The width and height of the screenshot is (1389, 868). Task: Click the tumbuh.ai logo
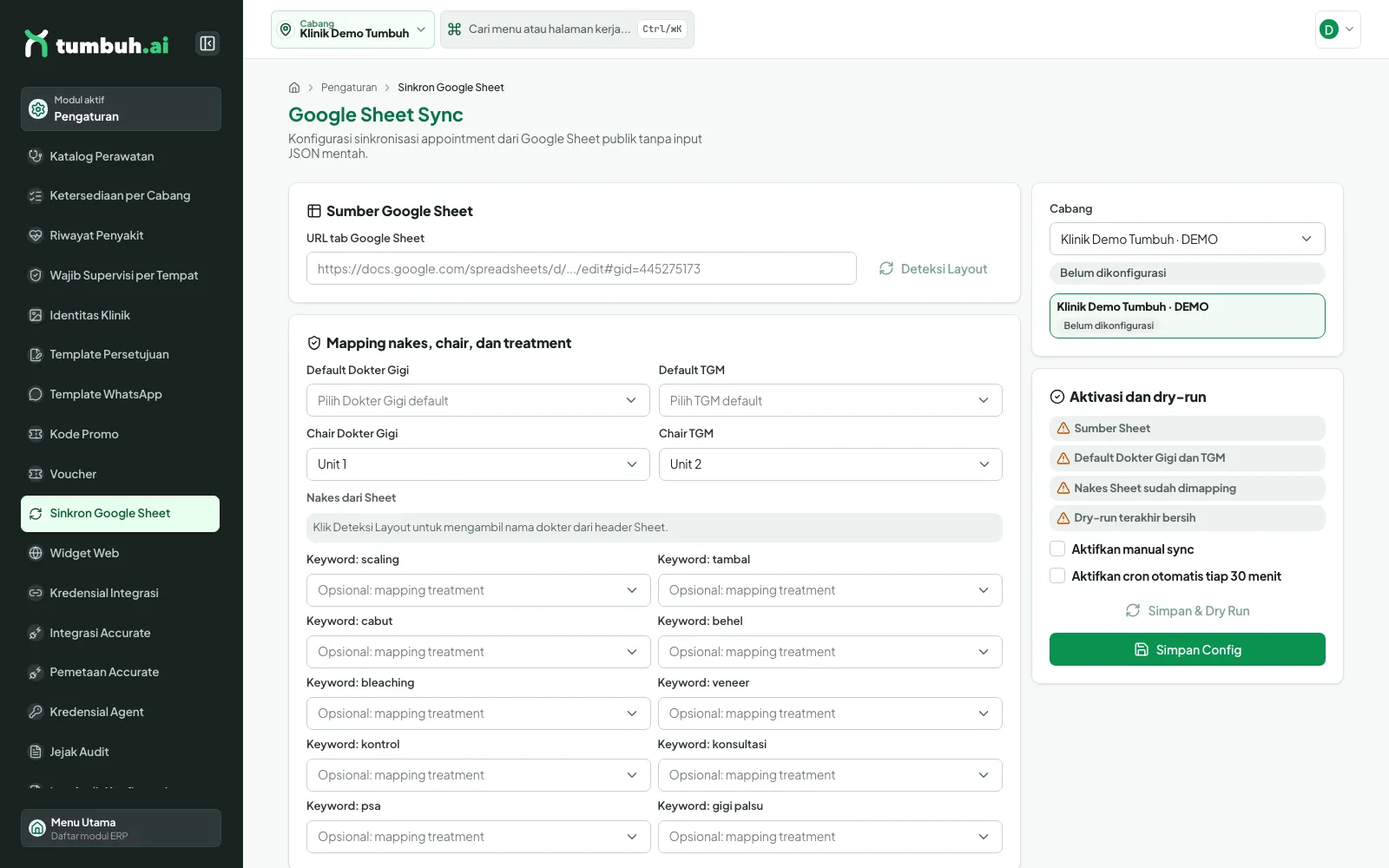tap(96, 44)
